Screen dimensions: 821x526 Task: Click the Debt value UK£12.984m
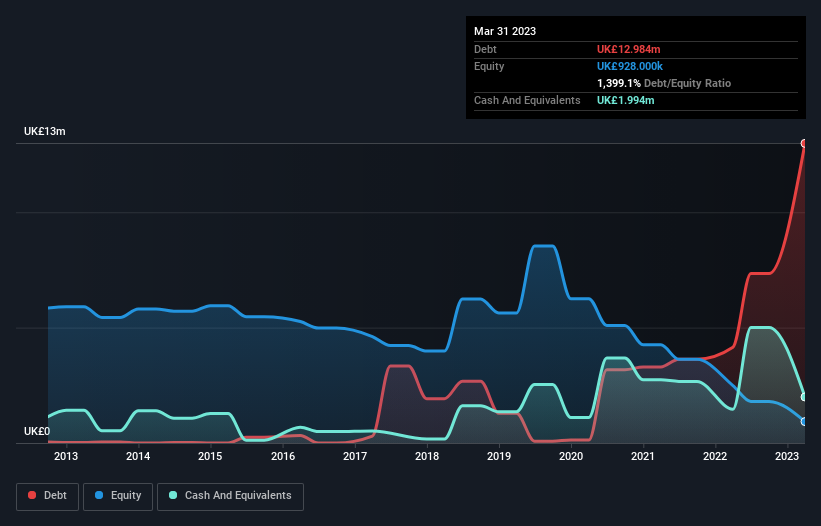point(628,49)
